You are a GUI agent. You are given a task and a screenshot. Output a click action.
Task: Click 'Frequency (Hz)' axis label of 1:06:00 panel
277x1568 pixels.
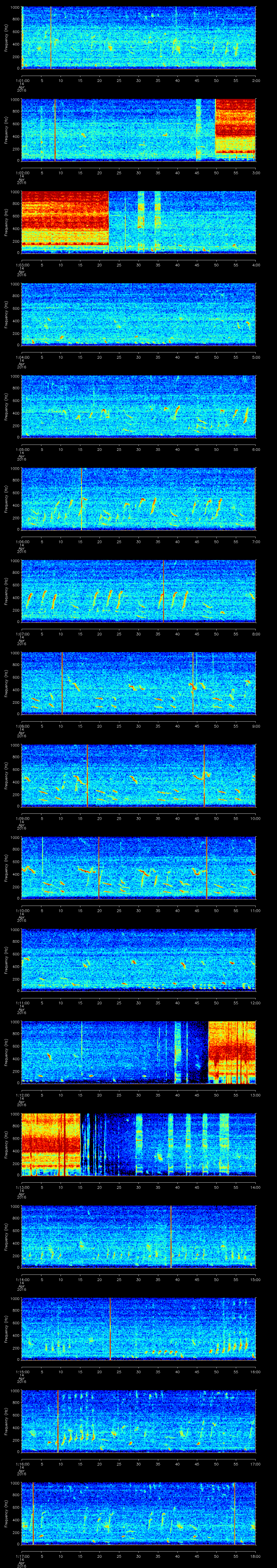6,499
